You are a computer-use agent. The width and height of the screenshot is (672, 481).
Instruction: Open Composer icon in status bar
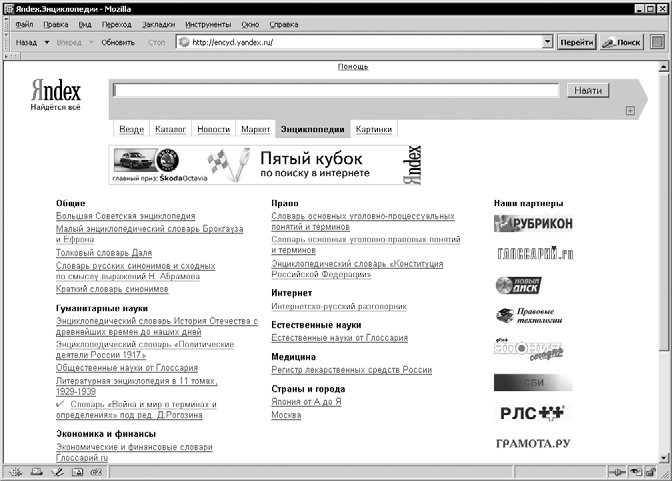pos(57,472)
